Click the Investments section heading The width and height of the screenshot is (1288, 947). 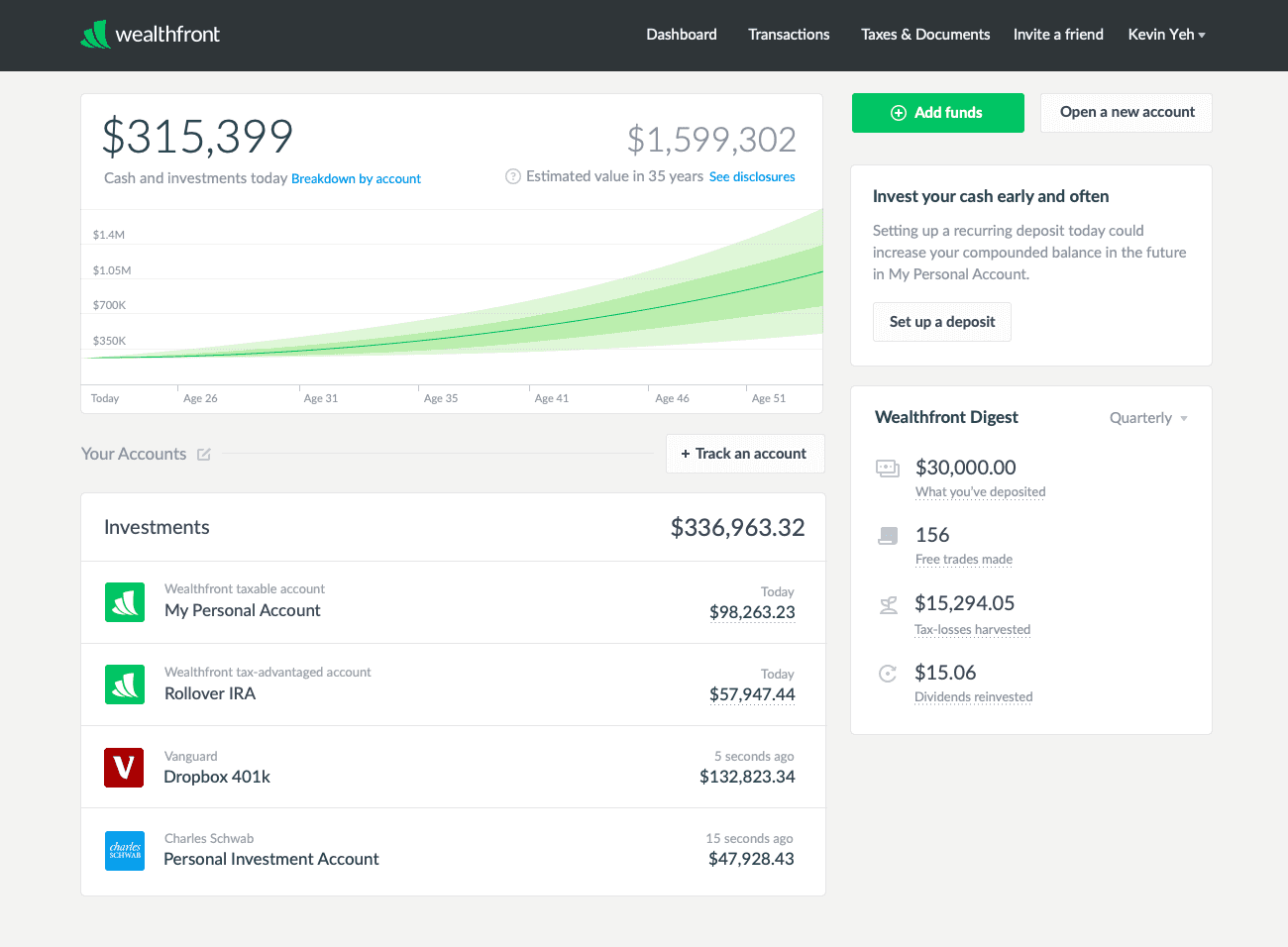click(157, 528)
